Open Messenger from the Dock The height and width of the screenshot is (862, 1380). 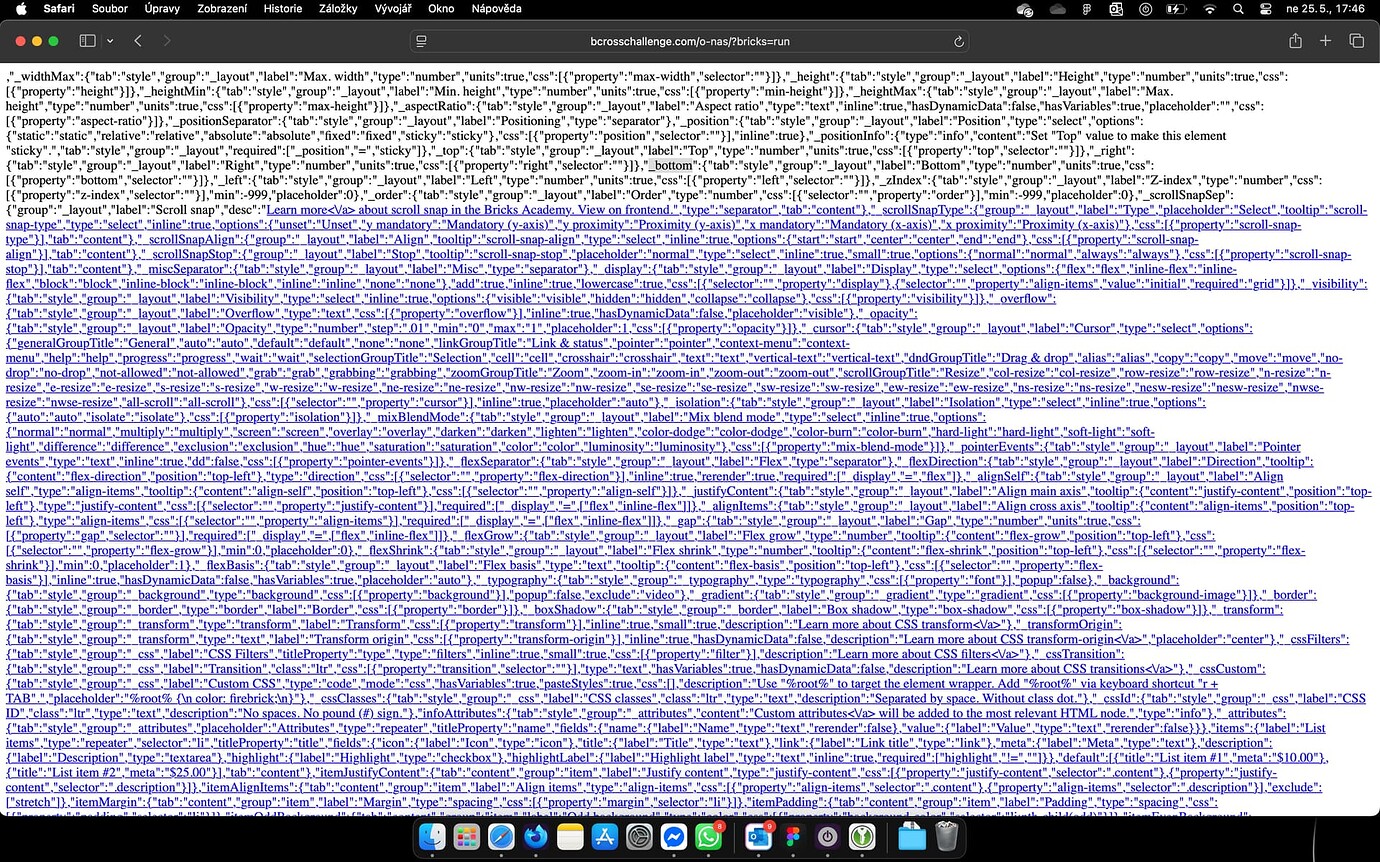(673, 837)
